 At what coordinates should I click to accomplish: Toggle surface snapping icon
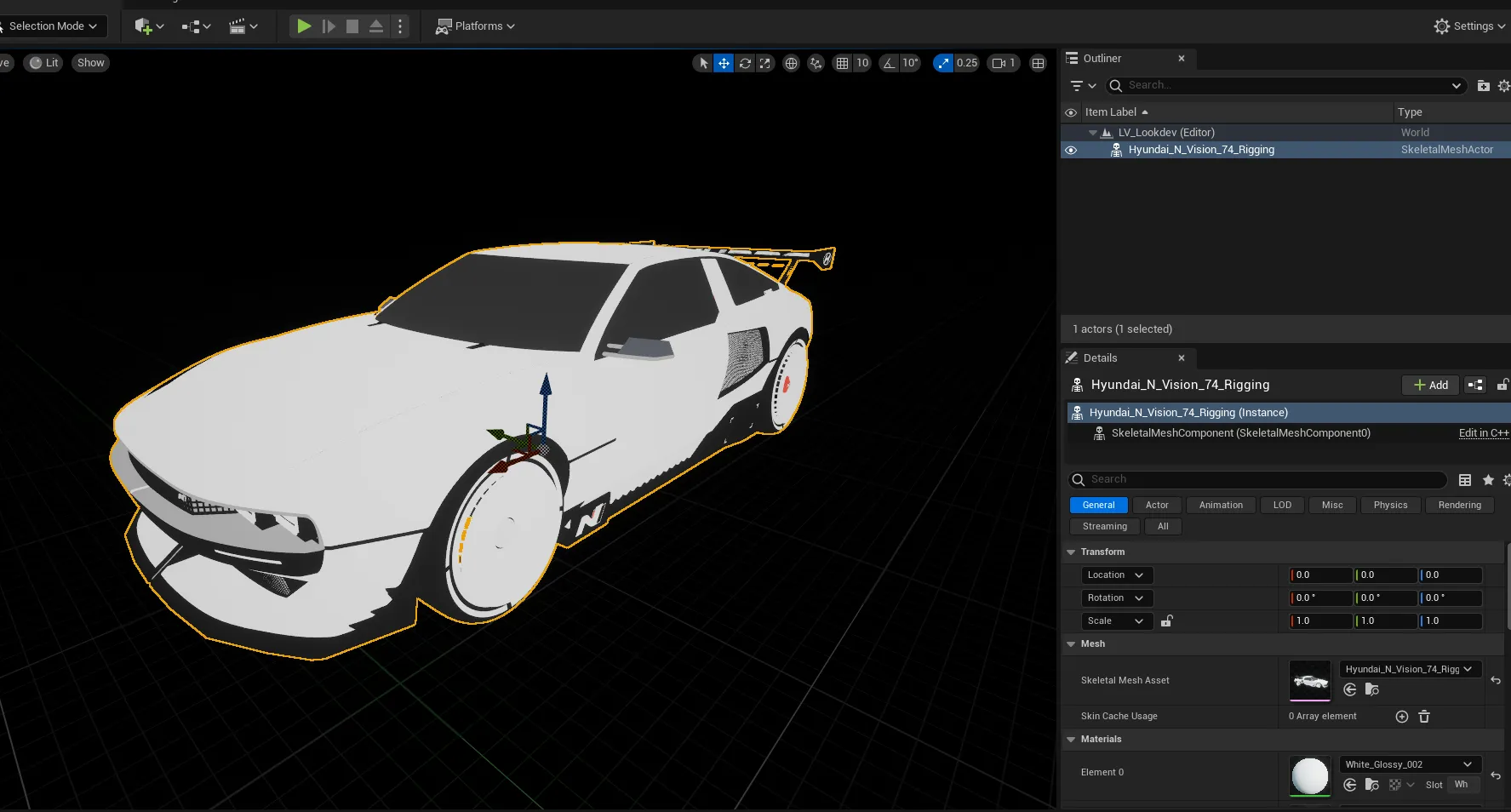click(x=816, y=63)
